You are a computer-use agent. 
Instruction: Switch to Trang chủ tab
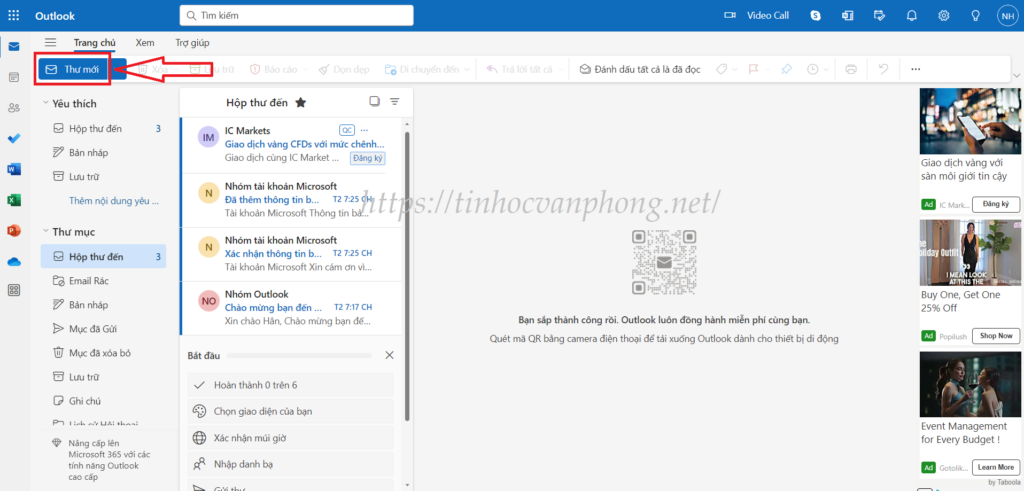pyautogui.click(x=95, y=42)
